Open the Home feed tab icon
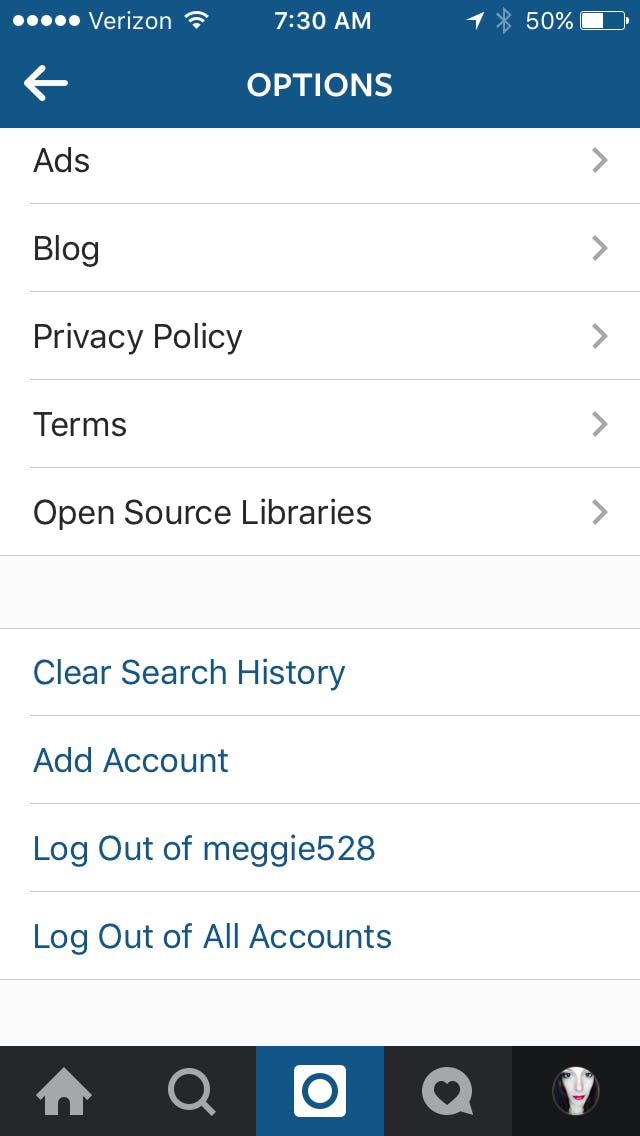 [63, 1090]
